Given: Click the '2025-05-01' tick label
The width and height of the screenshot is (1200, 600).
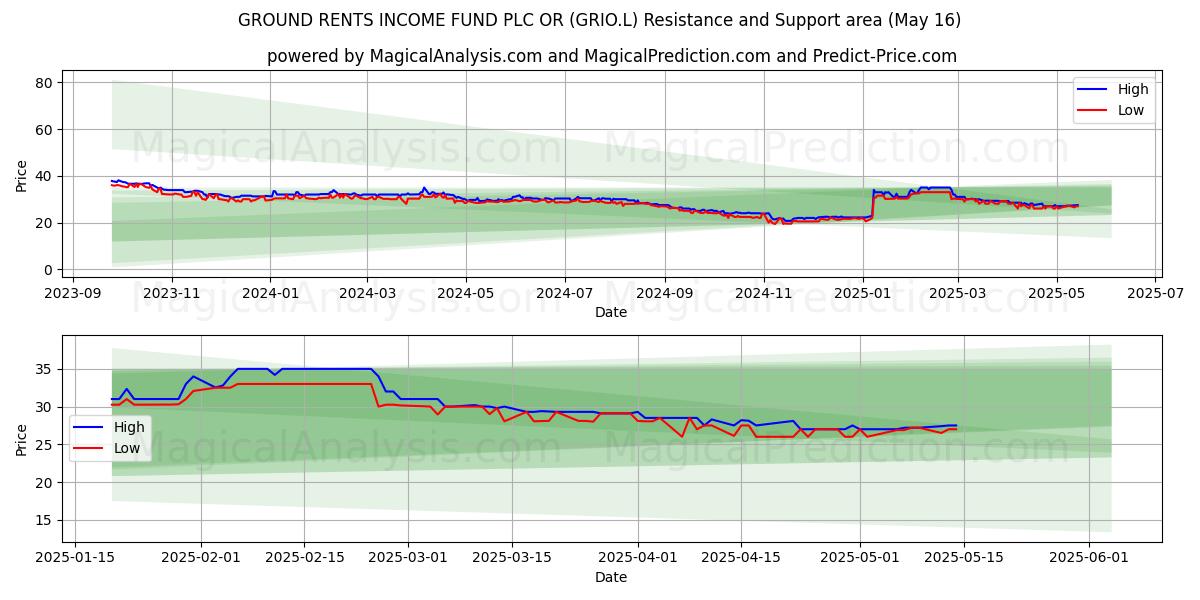Looking at the screenshot, I should tap(860, 558).
